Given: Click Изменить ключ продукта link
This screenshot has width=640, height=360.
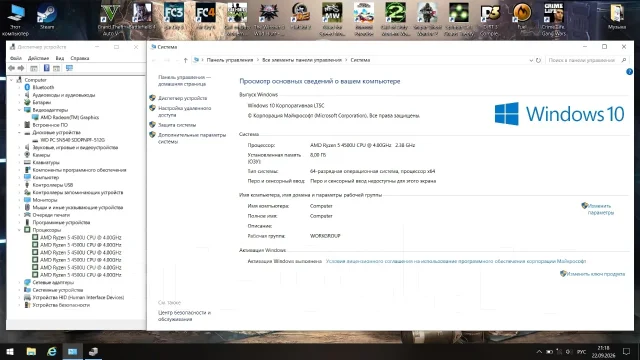Looking at the screenshot, I should [596, 274].
